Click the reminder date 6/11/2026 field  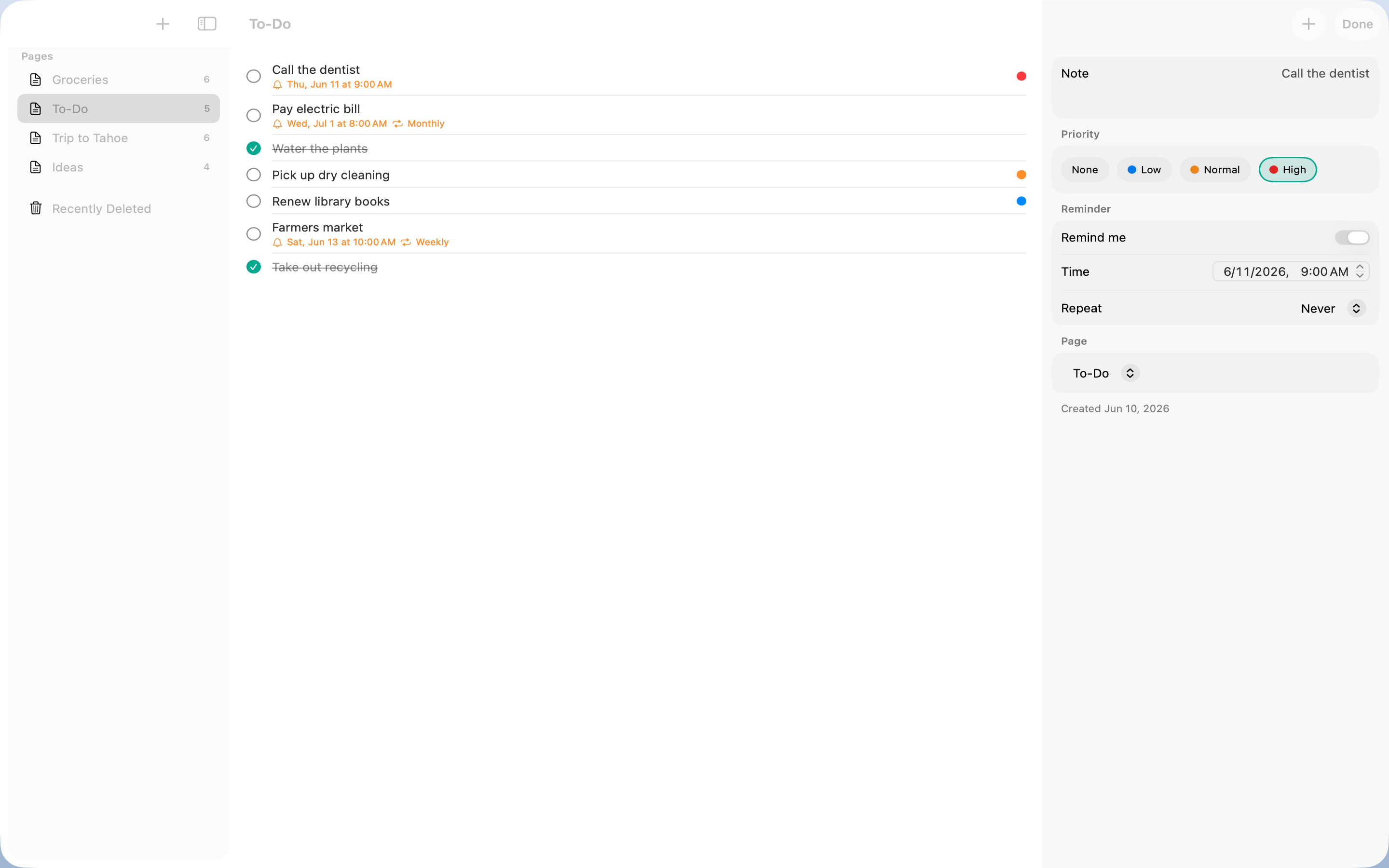coord(1256,271)
